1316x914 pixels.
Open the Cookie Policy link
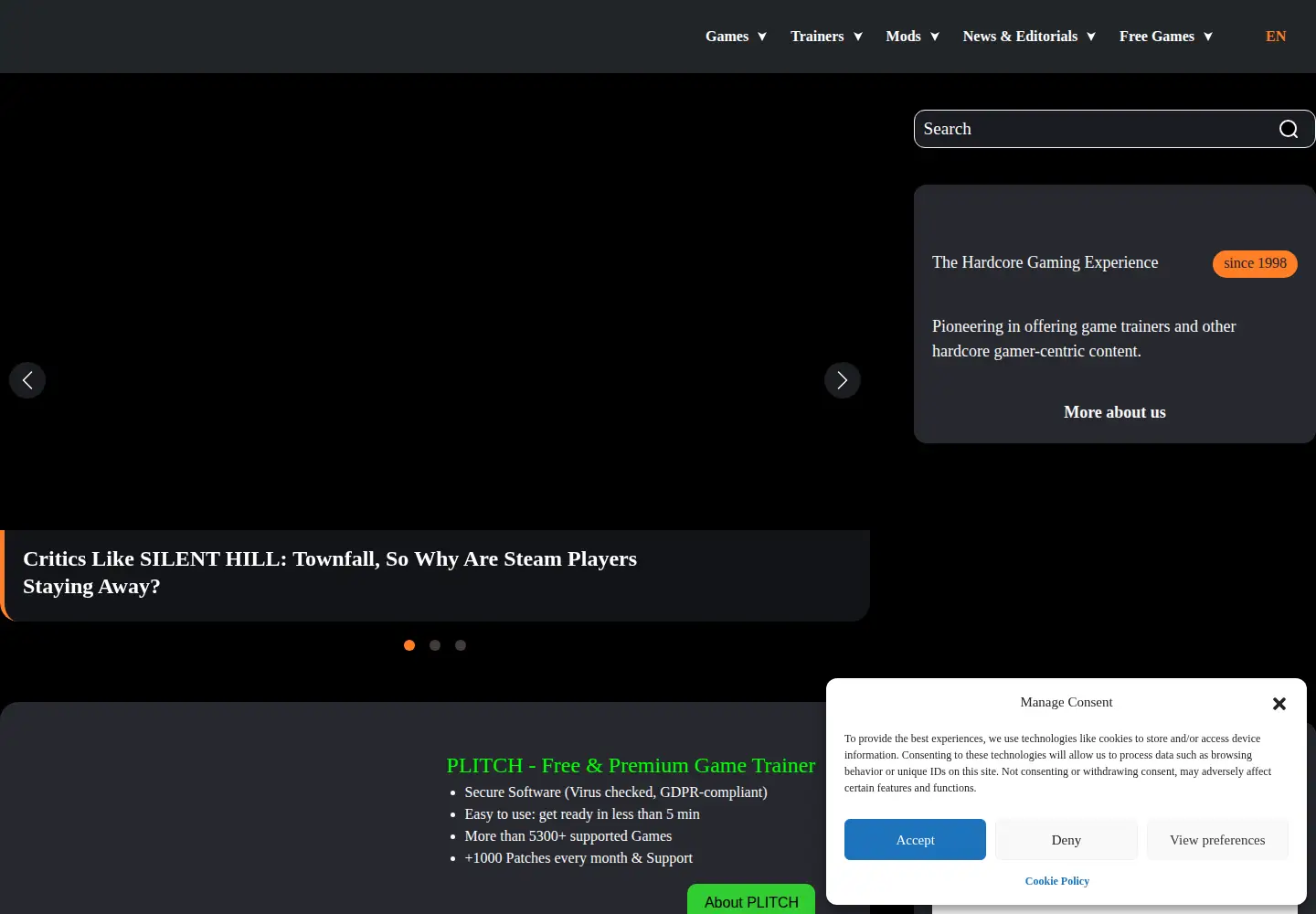point(1057,881)
